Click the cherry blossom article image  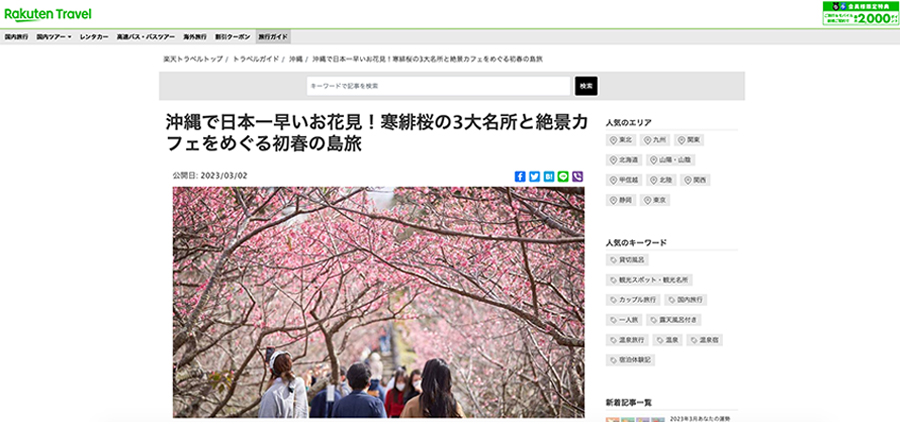click(378, 300)
